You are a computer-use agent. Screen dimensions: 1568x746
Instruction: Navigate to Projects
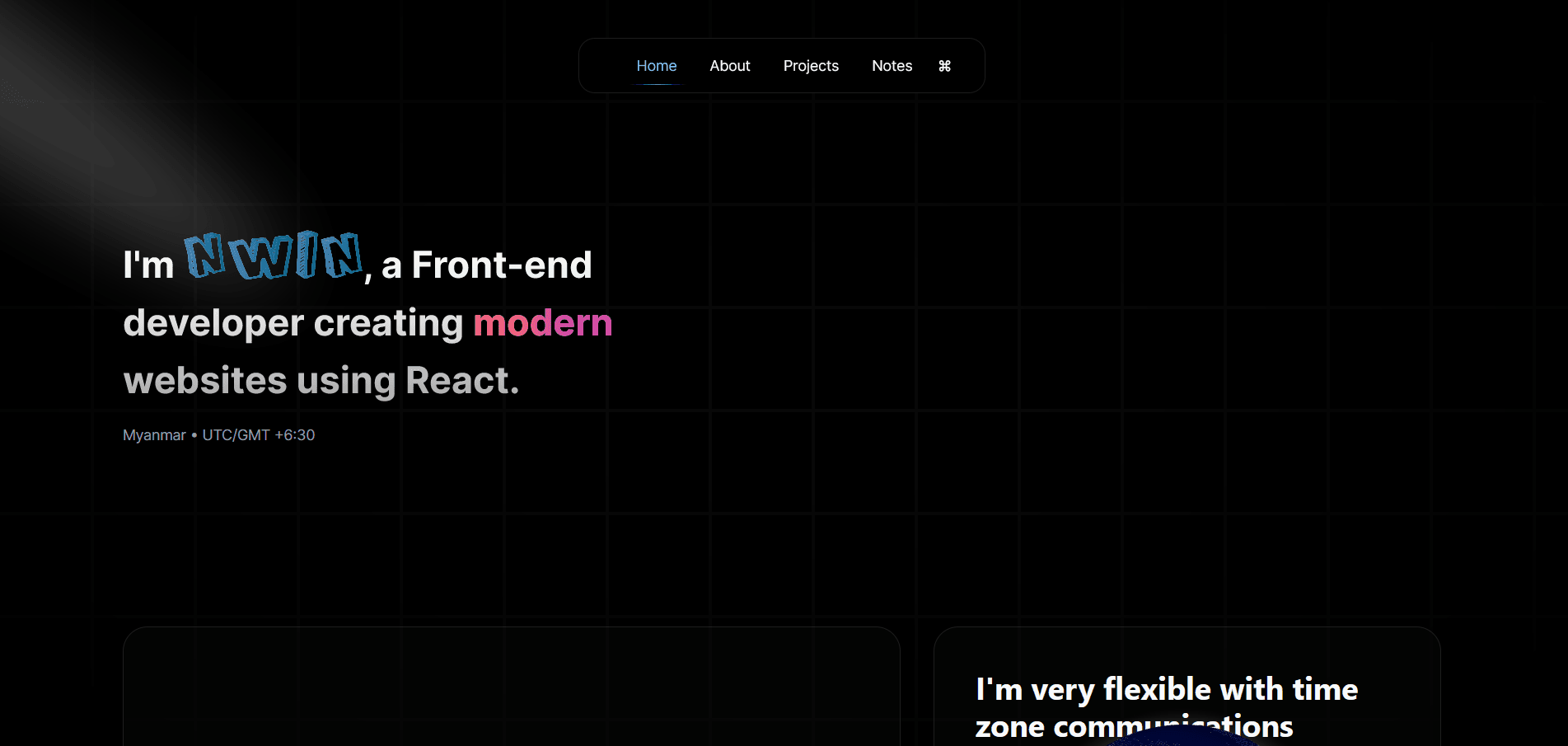[x=811, y=66]
